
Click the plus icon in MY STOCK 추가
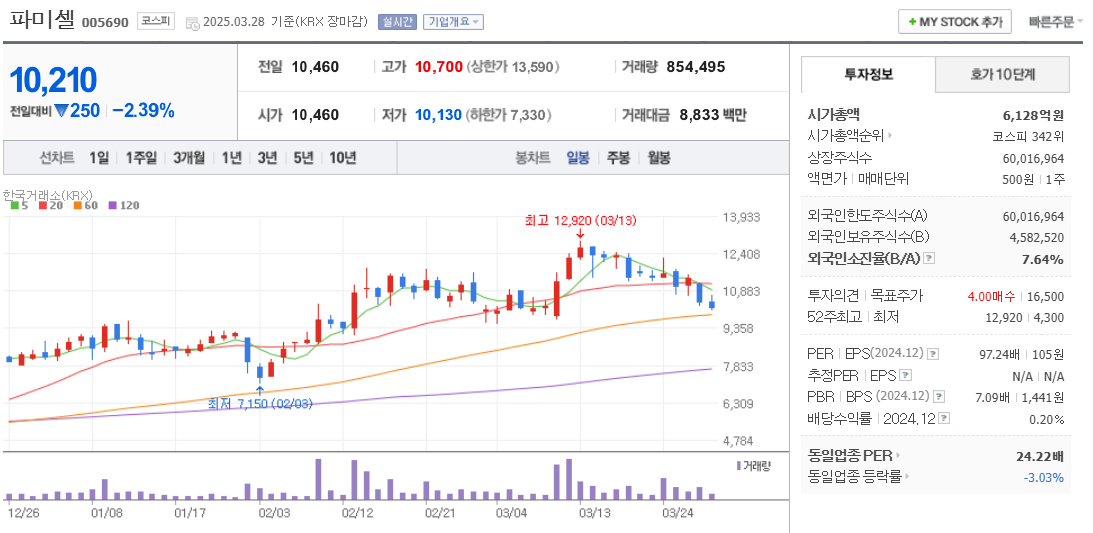coord(912,22)
